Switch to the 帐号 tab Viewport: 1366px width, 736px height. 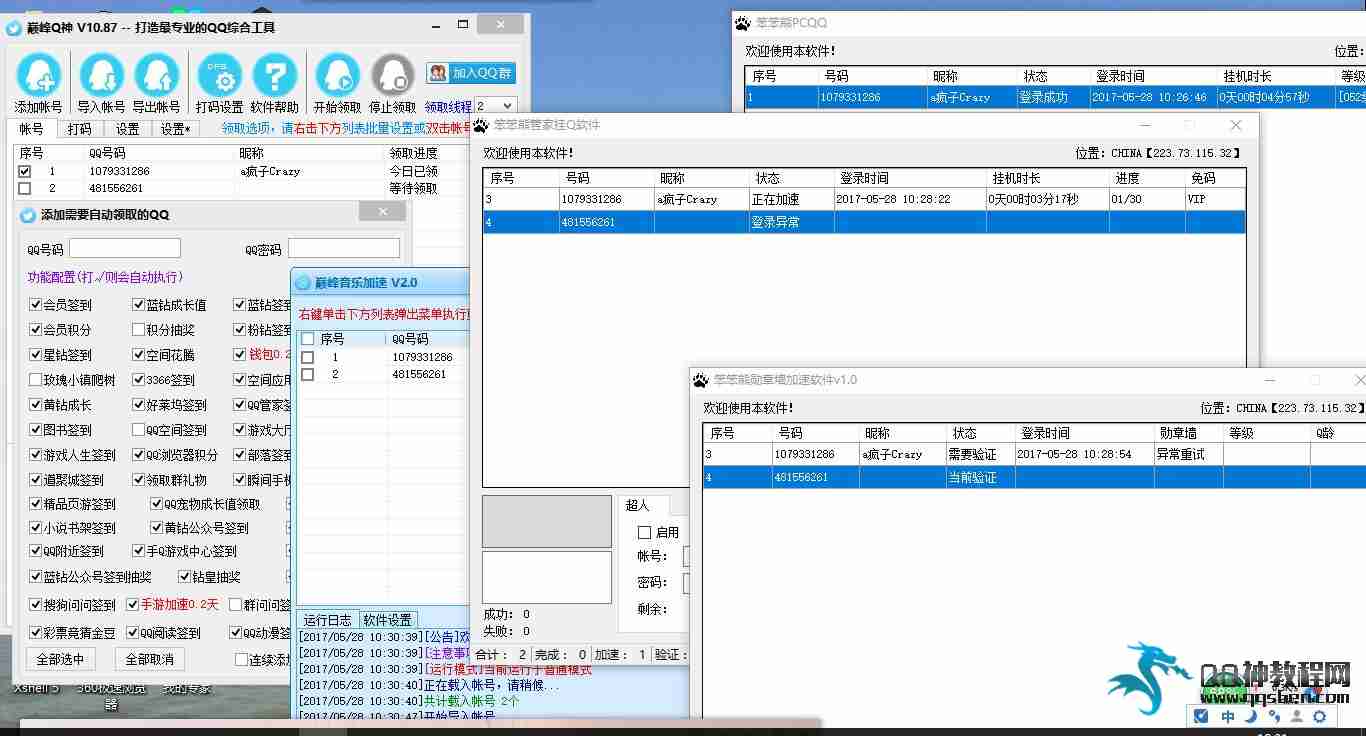pos(32,129)
